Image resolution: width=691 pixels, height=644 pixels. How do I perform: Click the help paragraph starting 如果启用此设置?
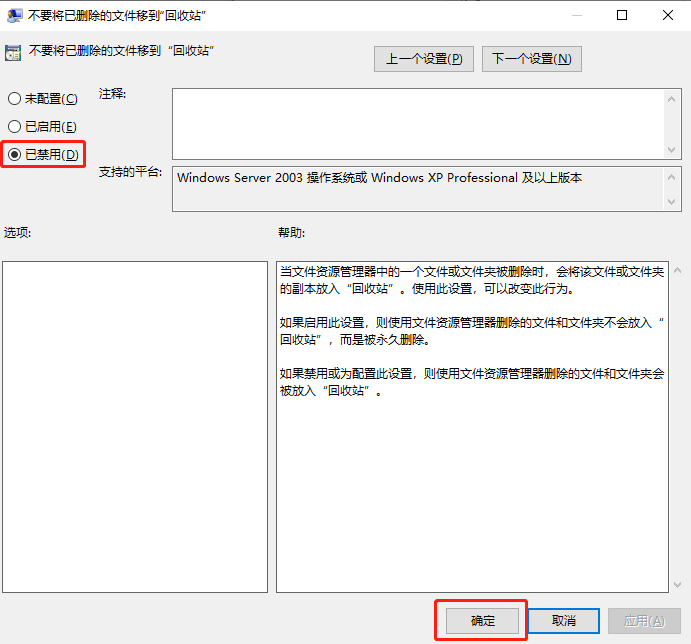pos(472,331)
